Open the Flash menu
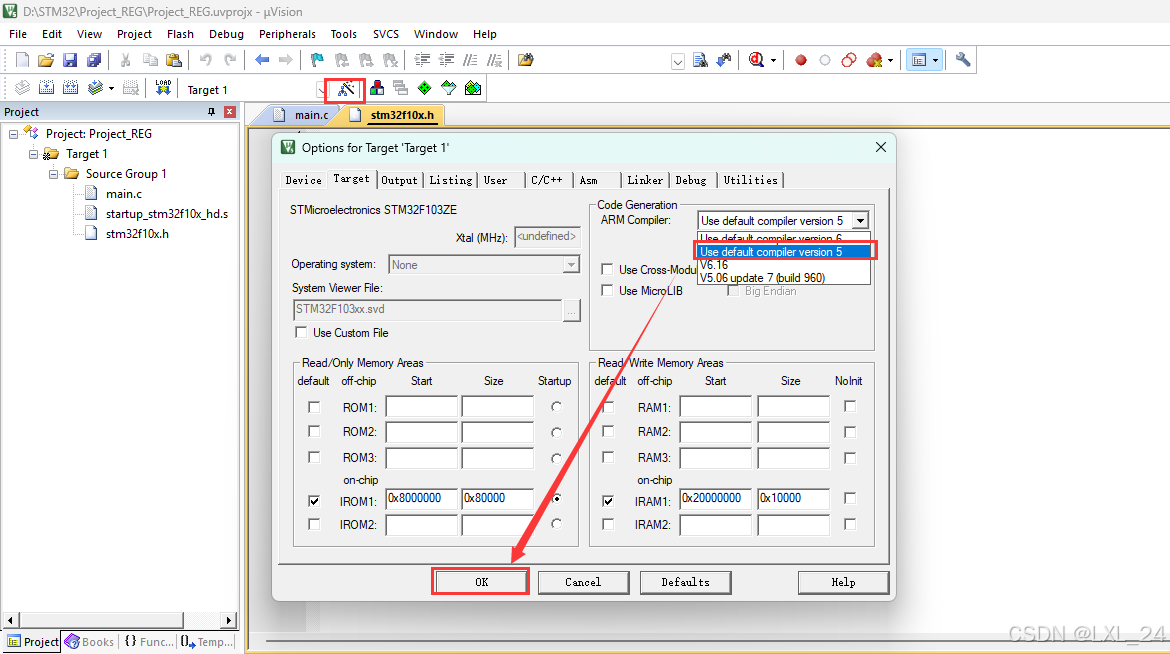Image resolution: width=1170 pixels, height=654 pixels. [x=180, y=34]
